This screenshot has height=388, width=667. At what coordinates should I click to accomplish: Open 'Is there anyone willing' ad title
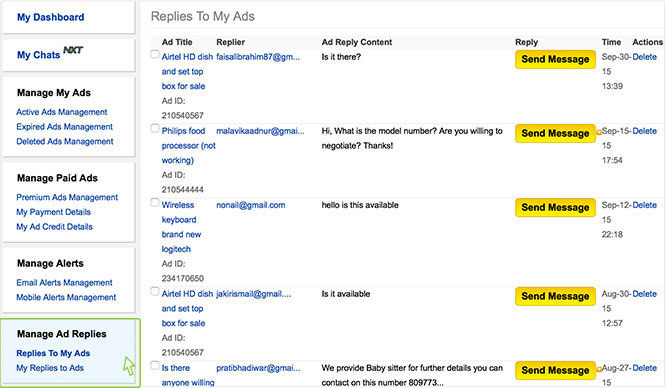coord(188,375)
